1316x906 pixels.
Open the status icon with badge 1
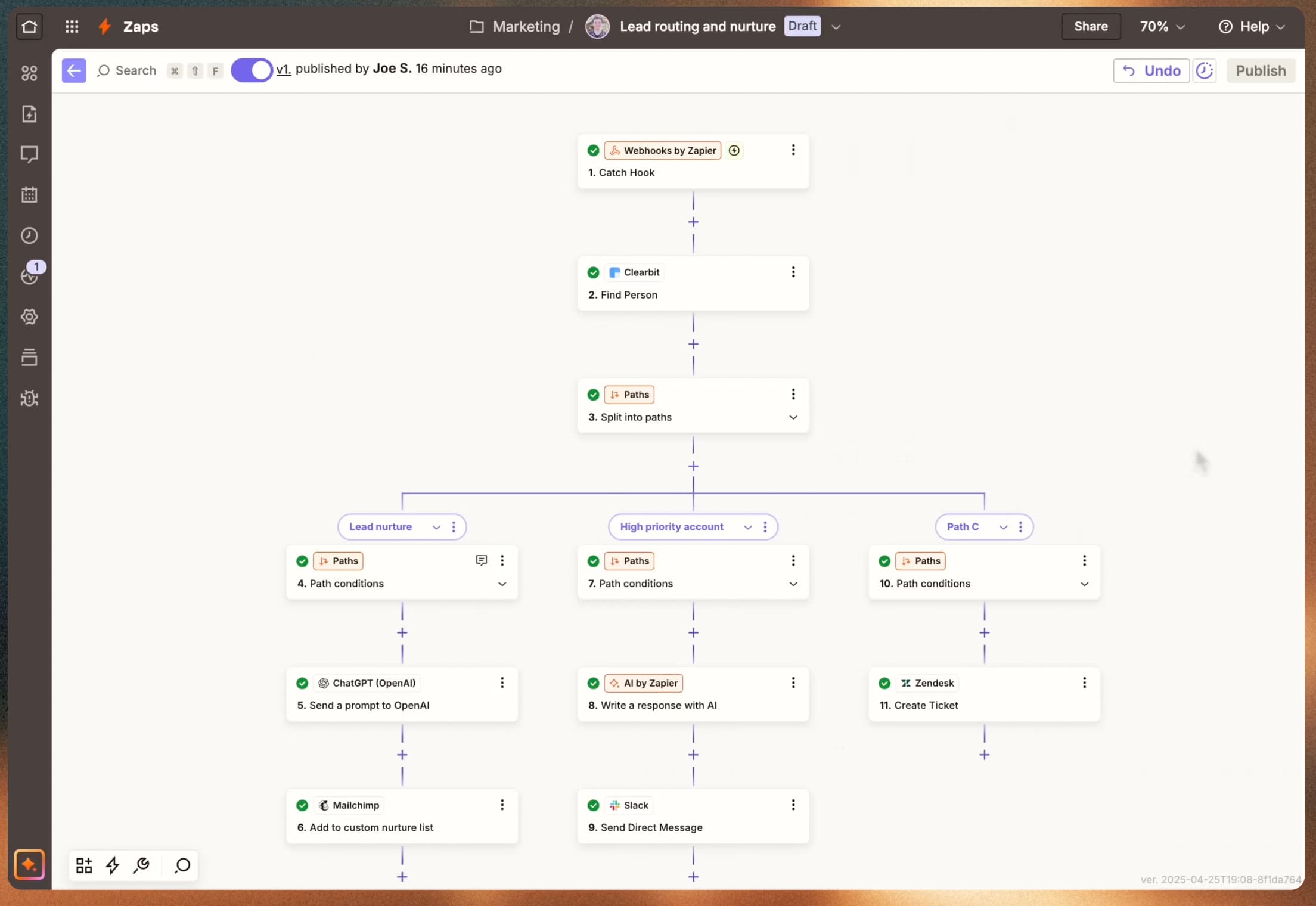click(30, 275)
